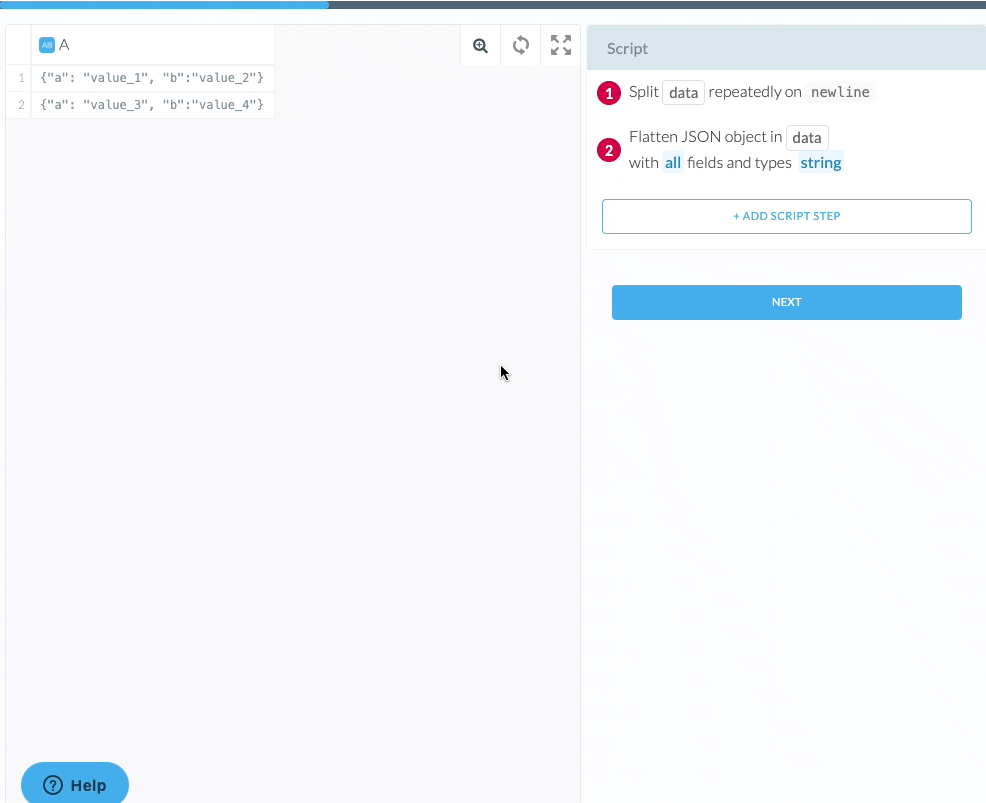Open the data column selector in the Split step

coord(683,92)
